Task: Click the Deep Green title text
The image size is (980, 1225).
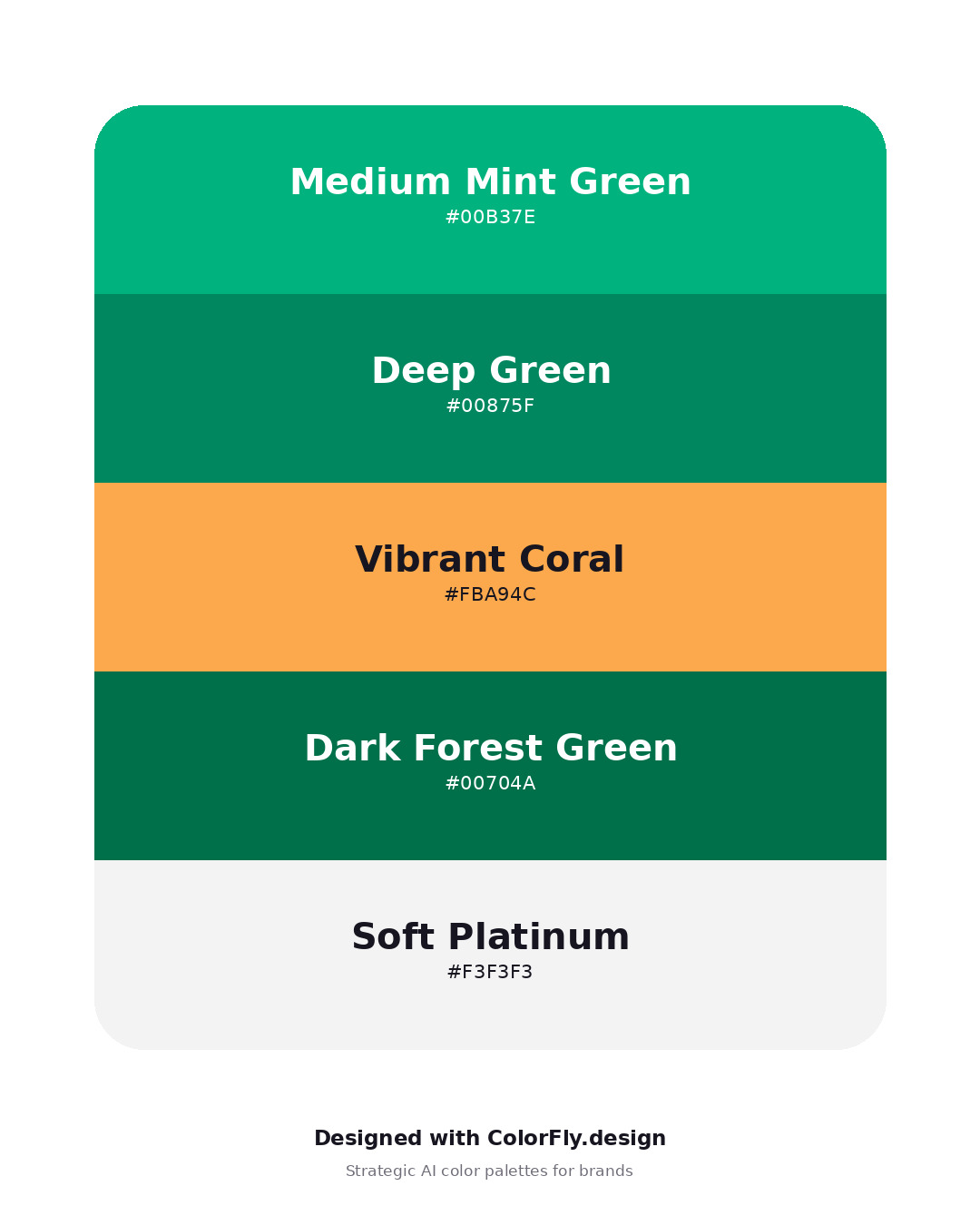Action: (491, 370)
